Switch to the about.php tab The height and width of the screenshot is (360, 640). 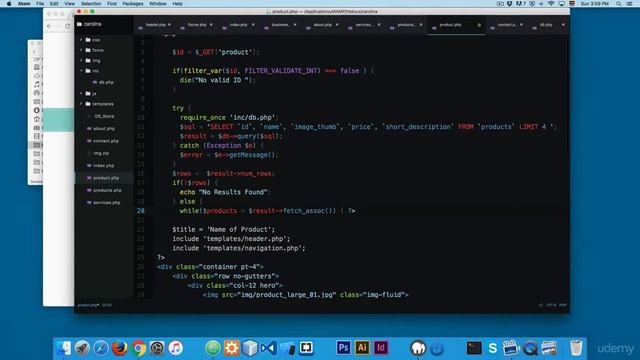[322, 25]
